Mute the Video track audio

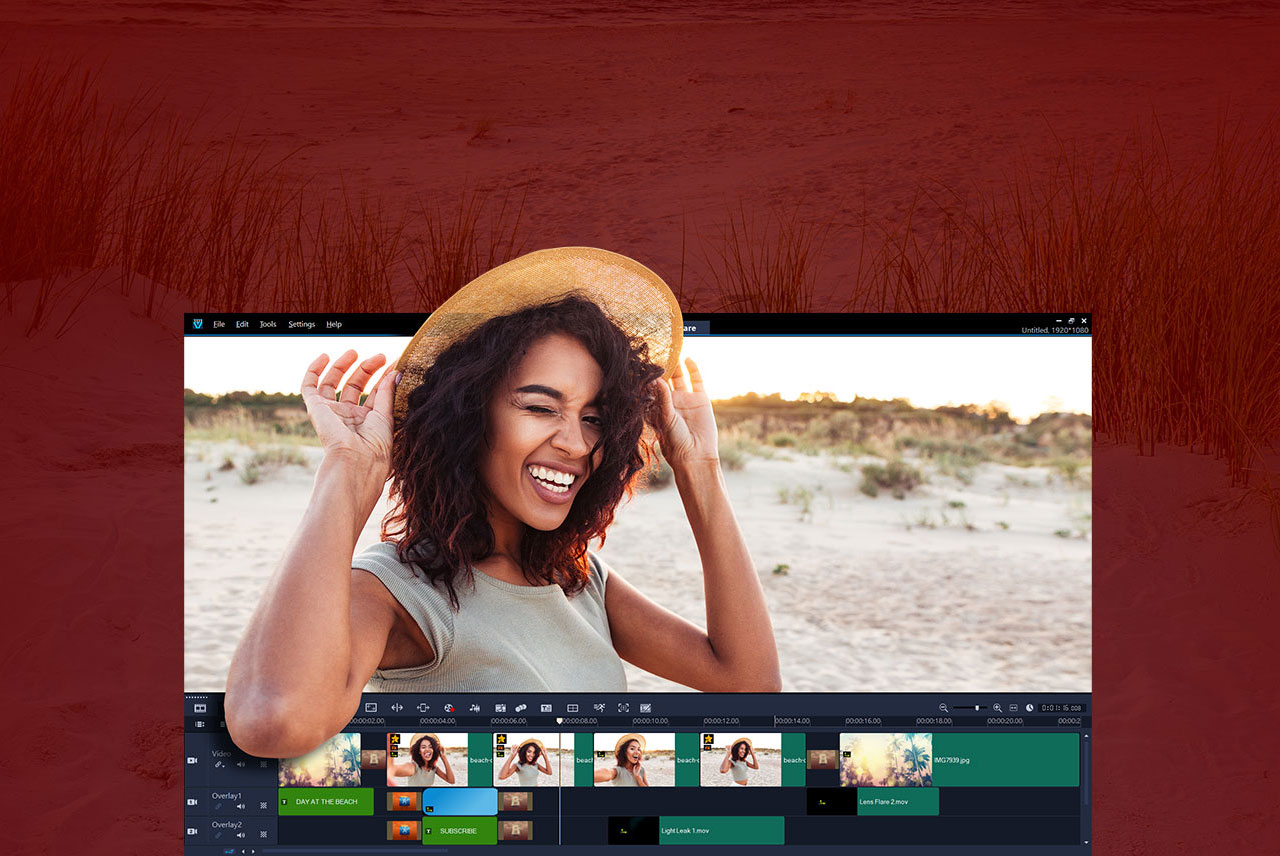[241, 765]
